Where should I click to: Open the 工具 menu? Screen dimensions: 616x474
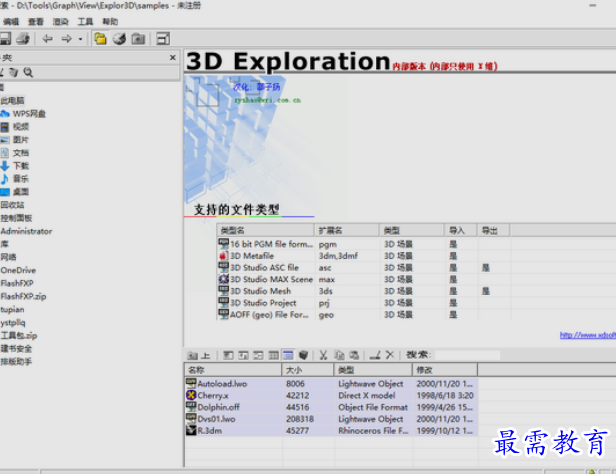(85, 22)
